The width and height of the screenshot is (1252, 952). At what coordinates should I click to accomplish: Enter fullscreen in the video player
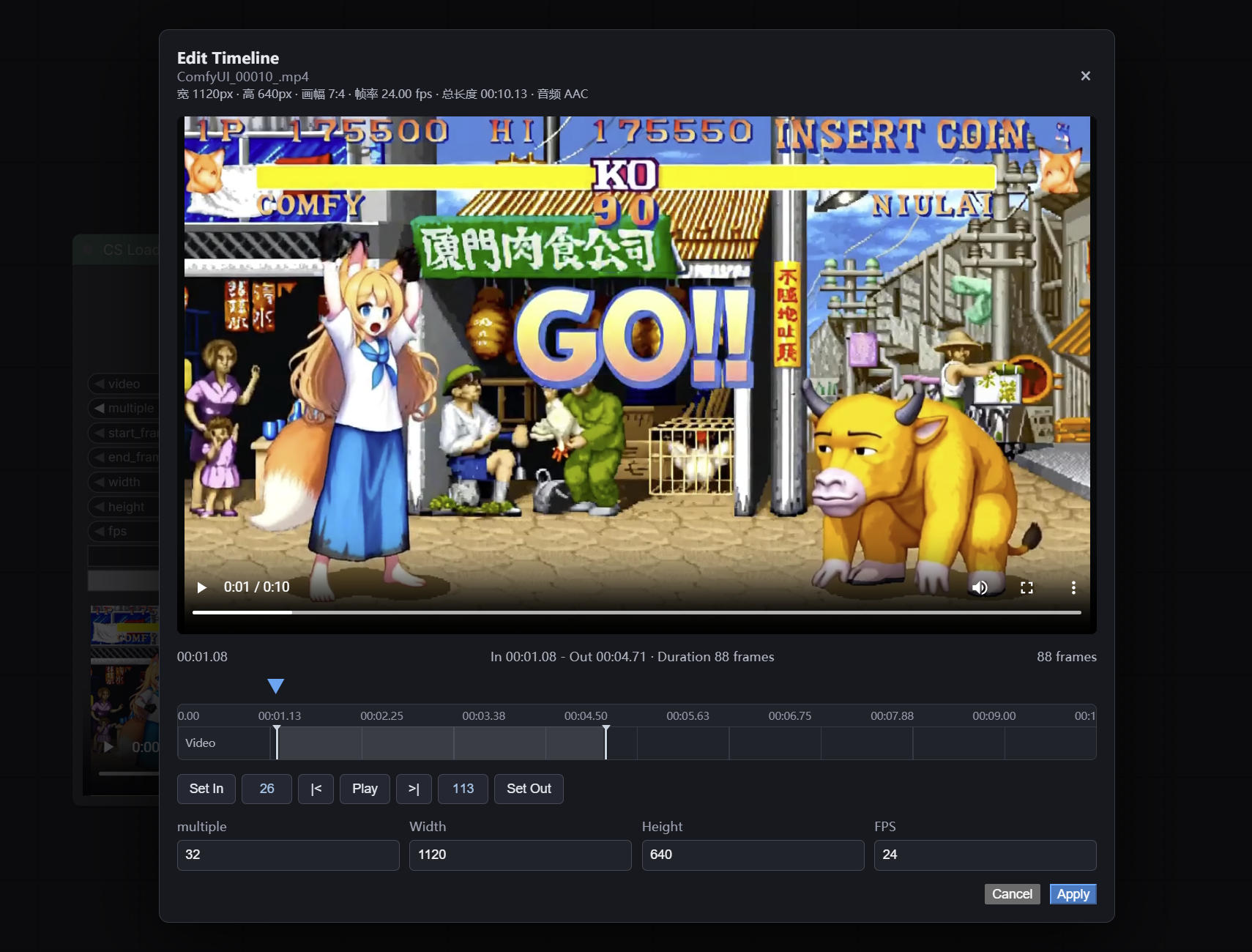pyautogui.click(x=1026, y=587)
